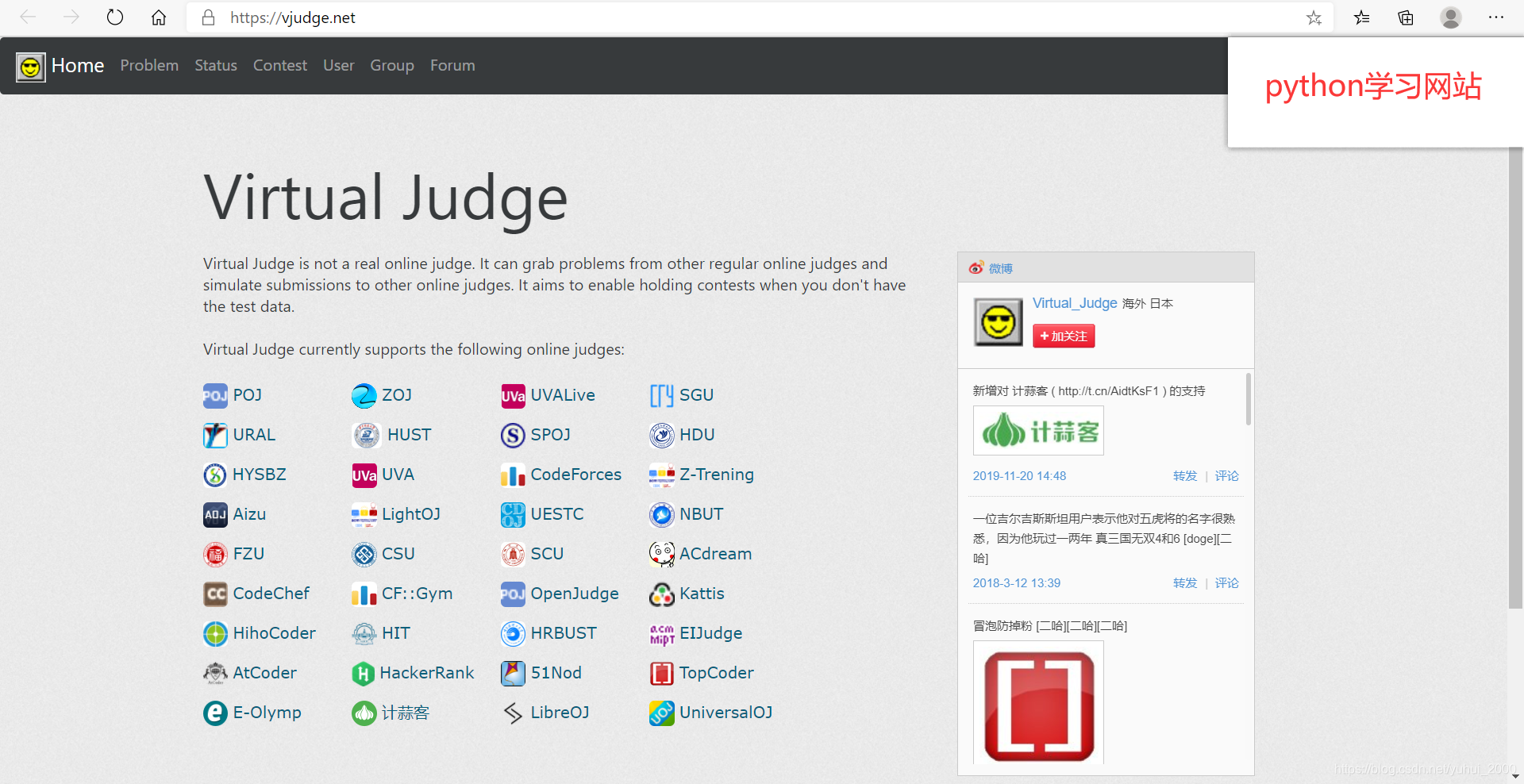The image size is (1524, 784).
Task: Click the Virtual Judge smiley logo in navbar
Action: 30,67
